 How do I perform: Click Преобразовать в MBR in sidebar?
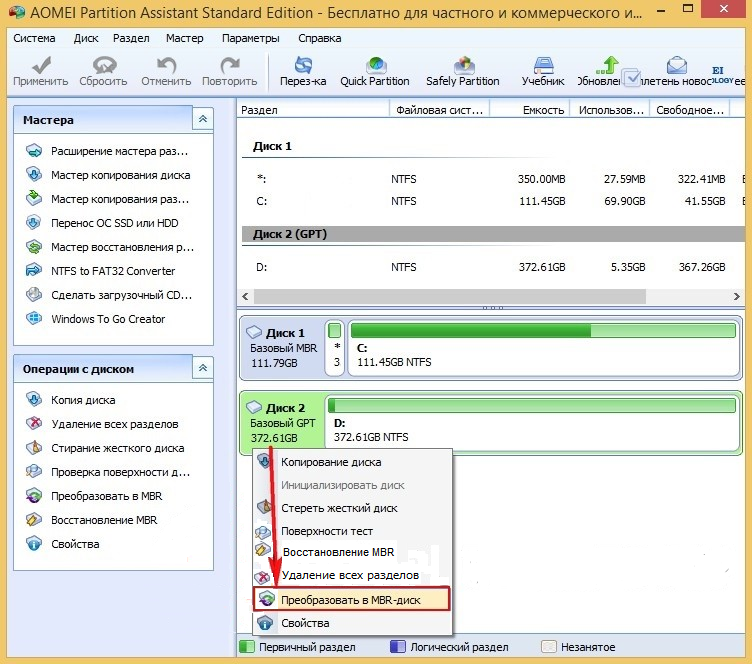[94, 496]
